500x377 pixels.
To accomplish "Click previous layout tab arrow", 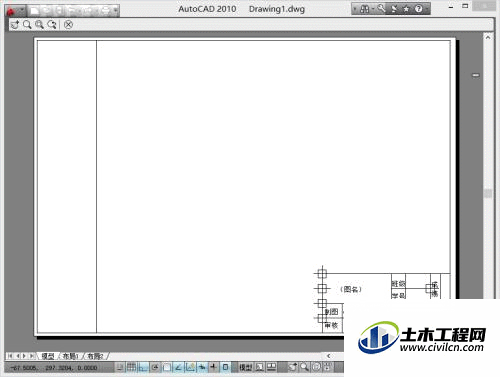I will tap(18, 356).
